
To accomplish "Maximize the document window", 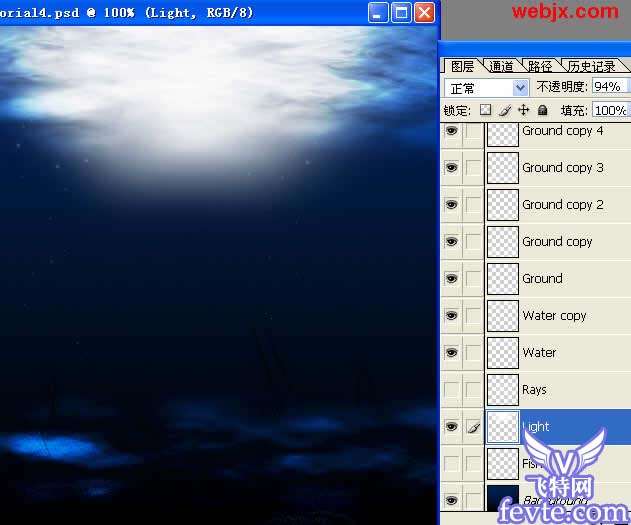I will pos(401,12).
